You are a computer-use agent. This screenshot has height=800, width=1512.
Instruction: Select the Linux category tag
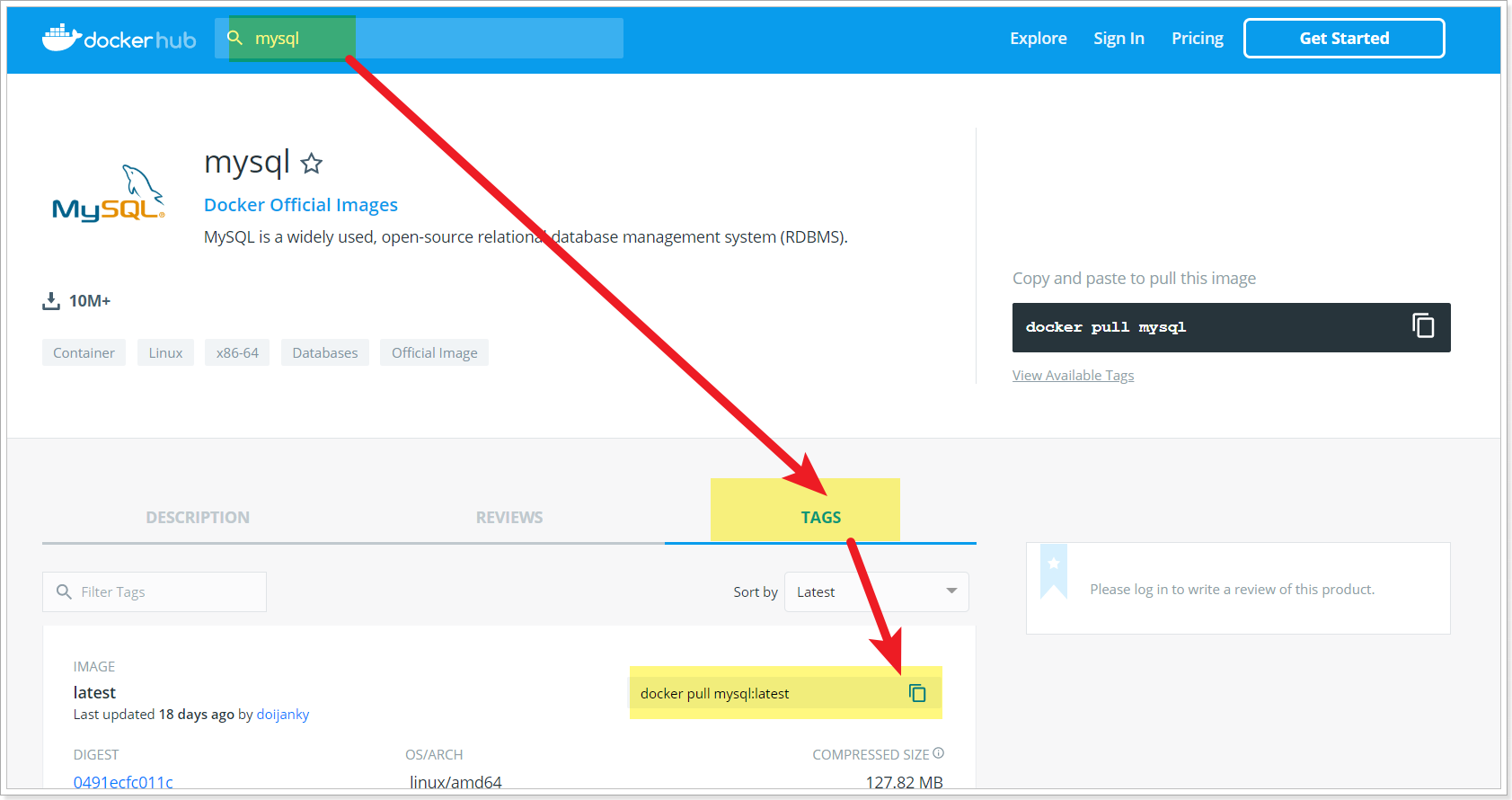click(165, 353)
